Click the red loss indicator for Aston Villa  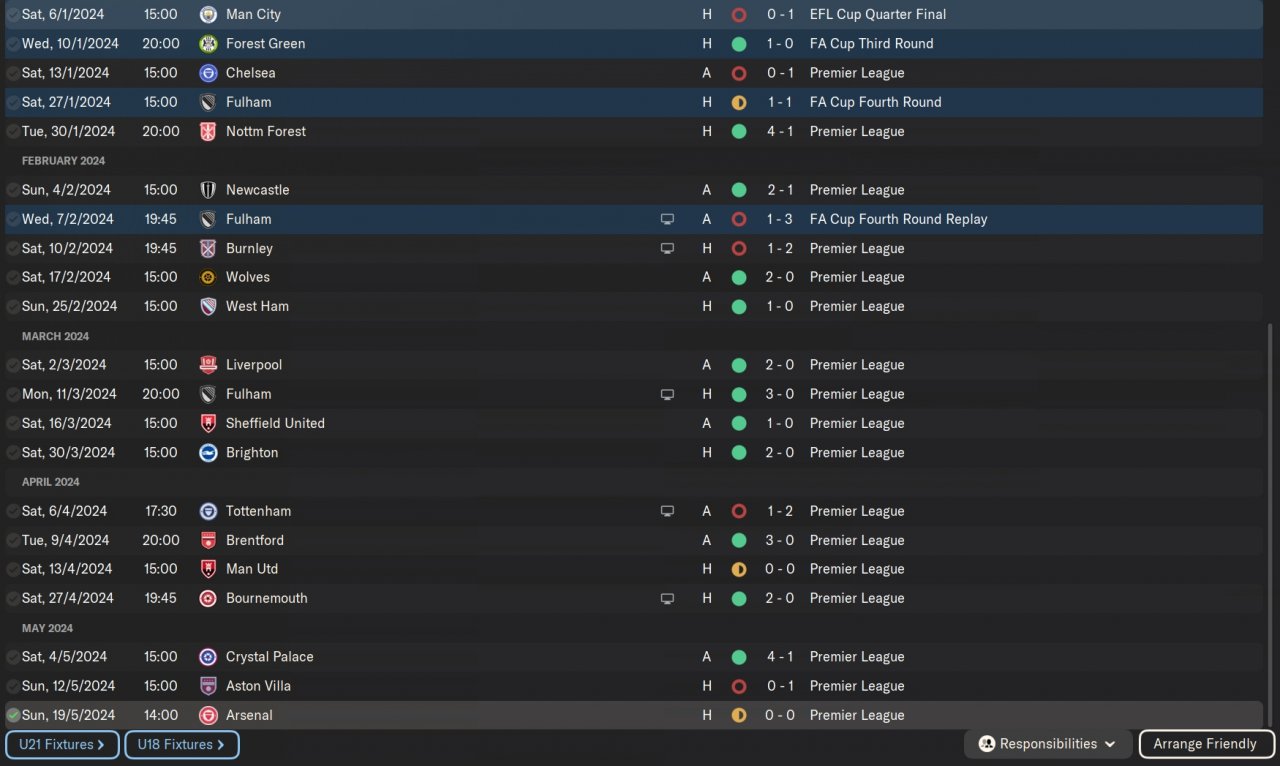(739, 686)
